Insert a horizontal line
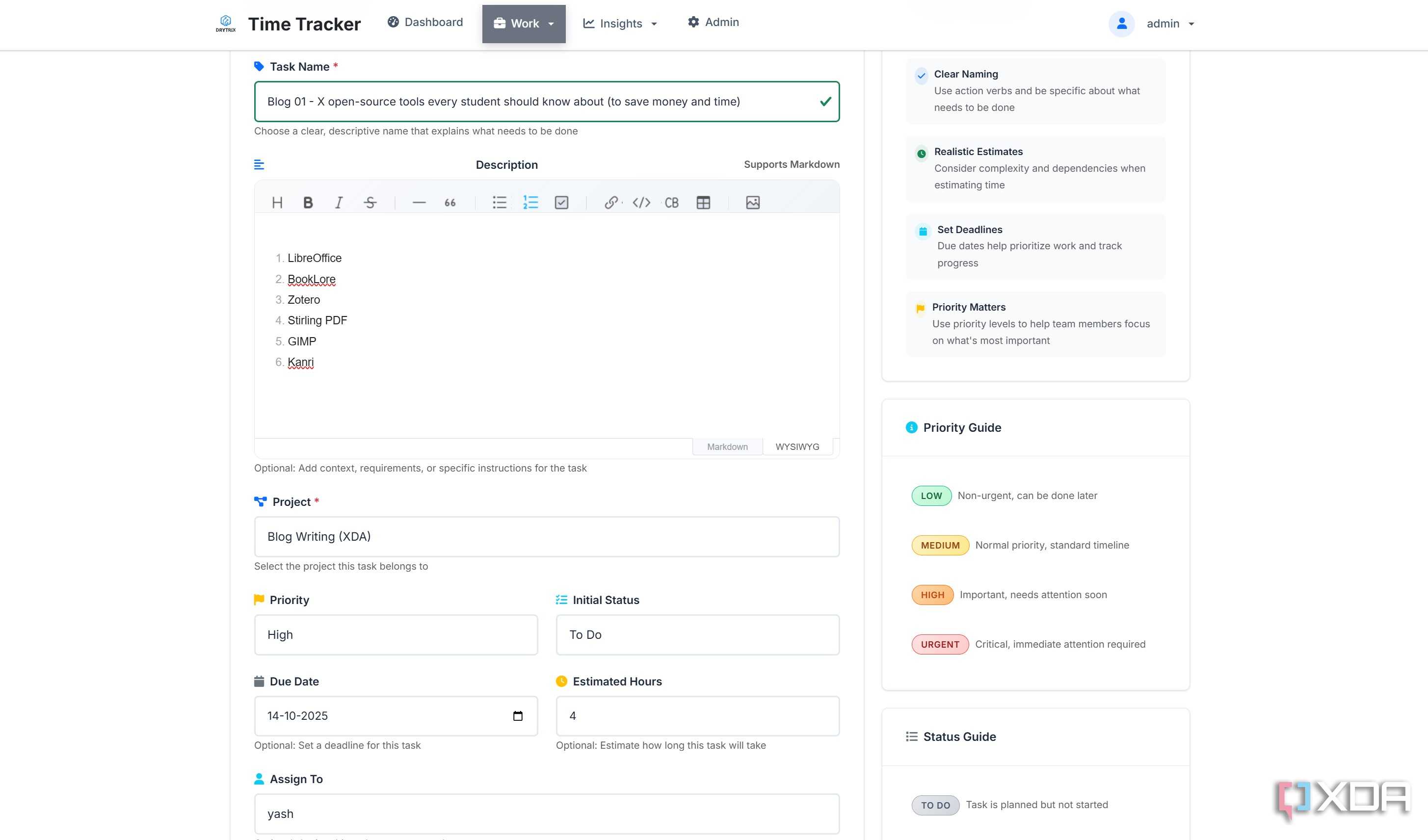Image resolution: width=1428 pixels, height=840 pixels. (x=420, y=203)
